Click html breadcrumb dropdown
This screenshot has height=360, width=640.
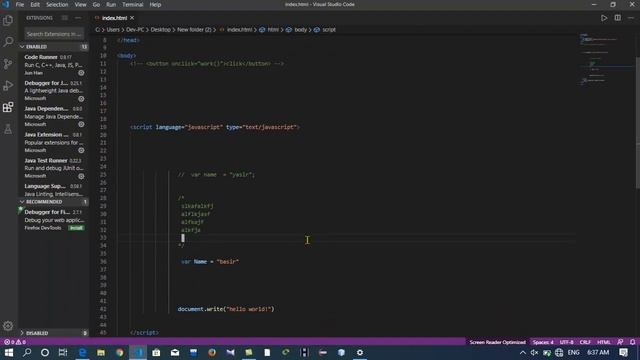269,30
